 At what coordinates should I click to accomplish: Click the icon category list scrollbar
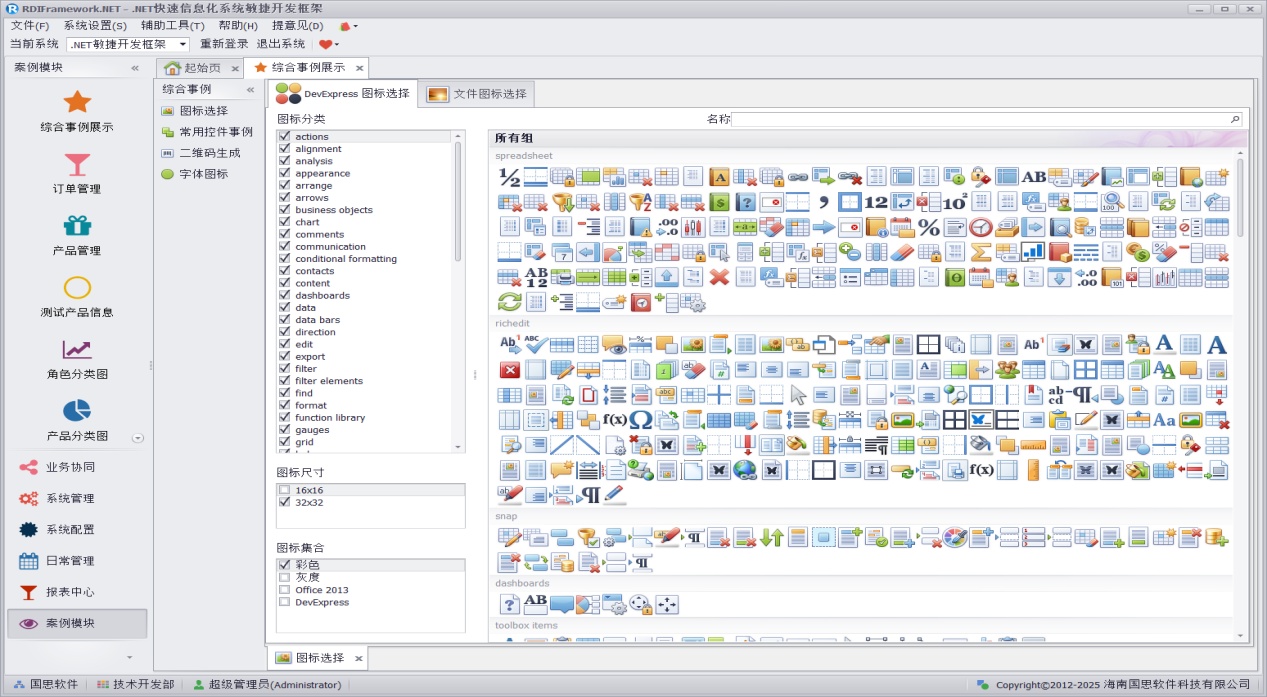(459, 200)
